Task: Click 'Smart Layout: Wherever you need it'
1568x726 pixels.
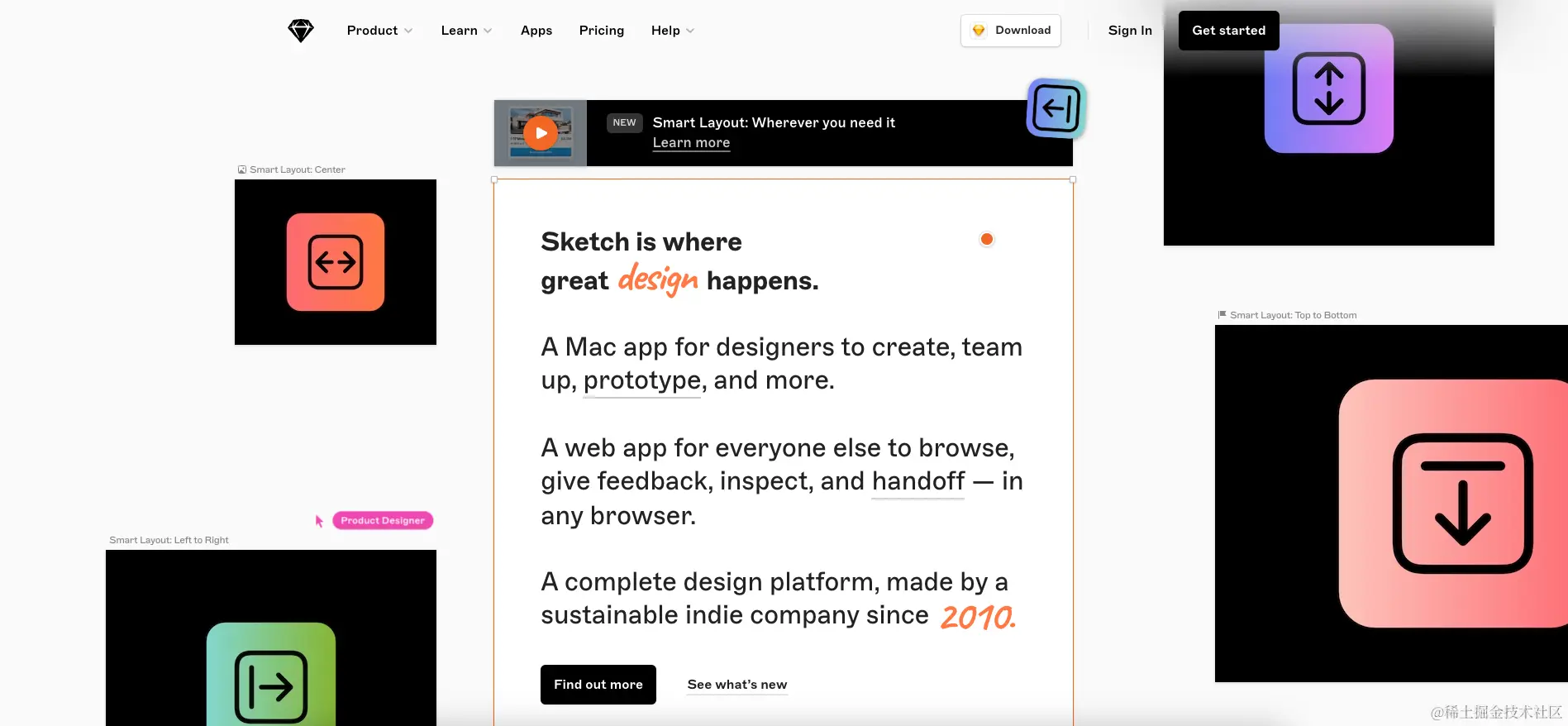Action: pos(774,122)
